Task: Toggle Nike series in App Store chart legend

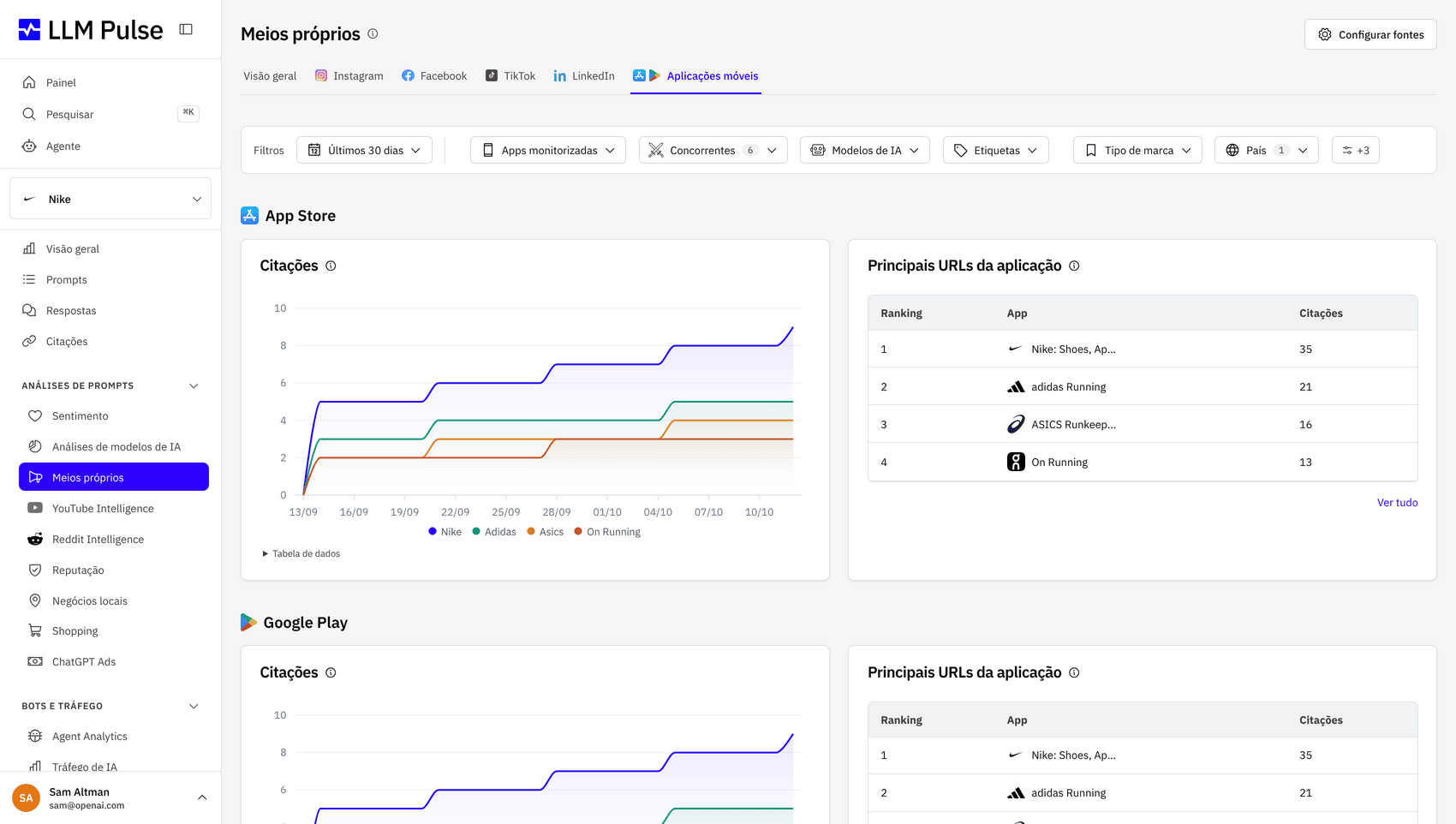Action: pos(445,532)
